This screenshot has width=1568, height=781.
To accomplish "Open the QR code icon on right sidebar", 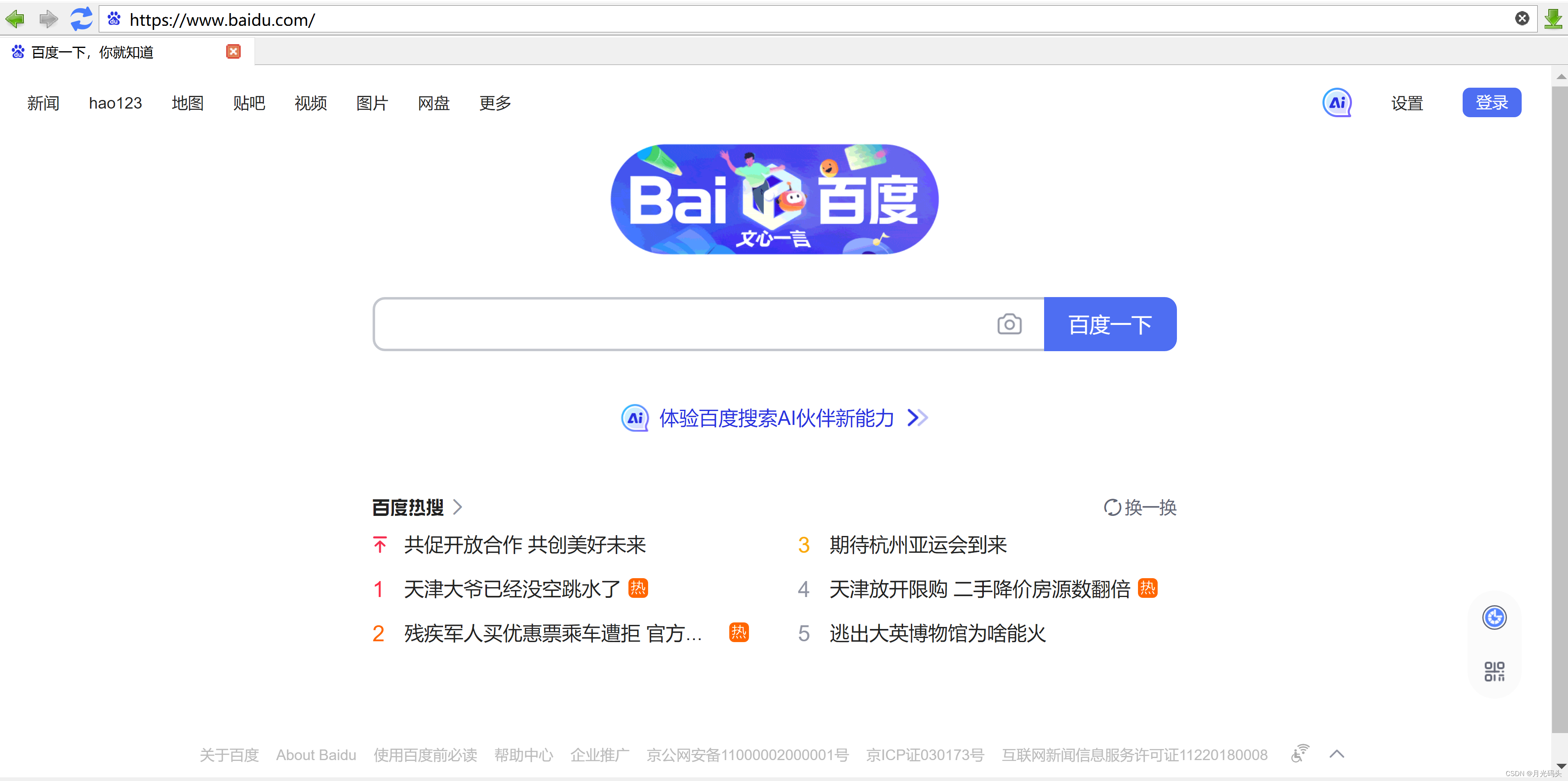I will tap(1494, 672).
